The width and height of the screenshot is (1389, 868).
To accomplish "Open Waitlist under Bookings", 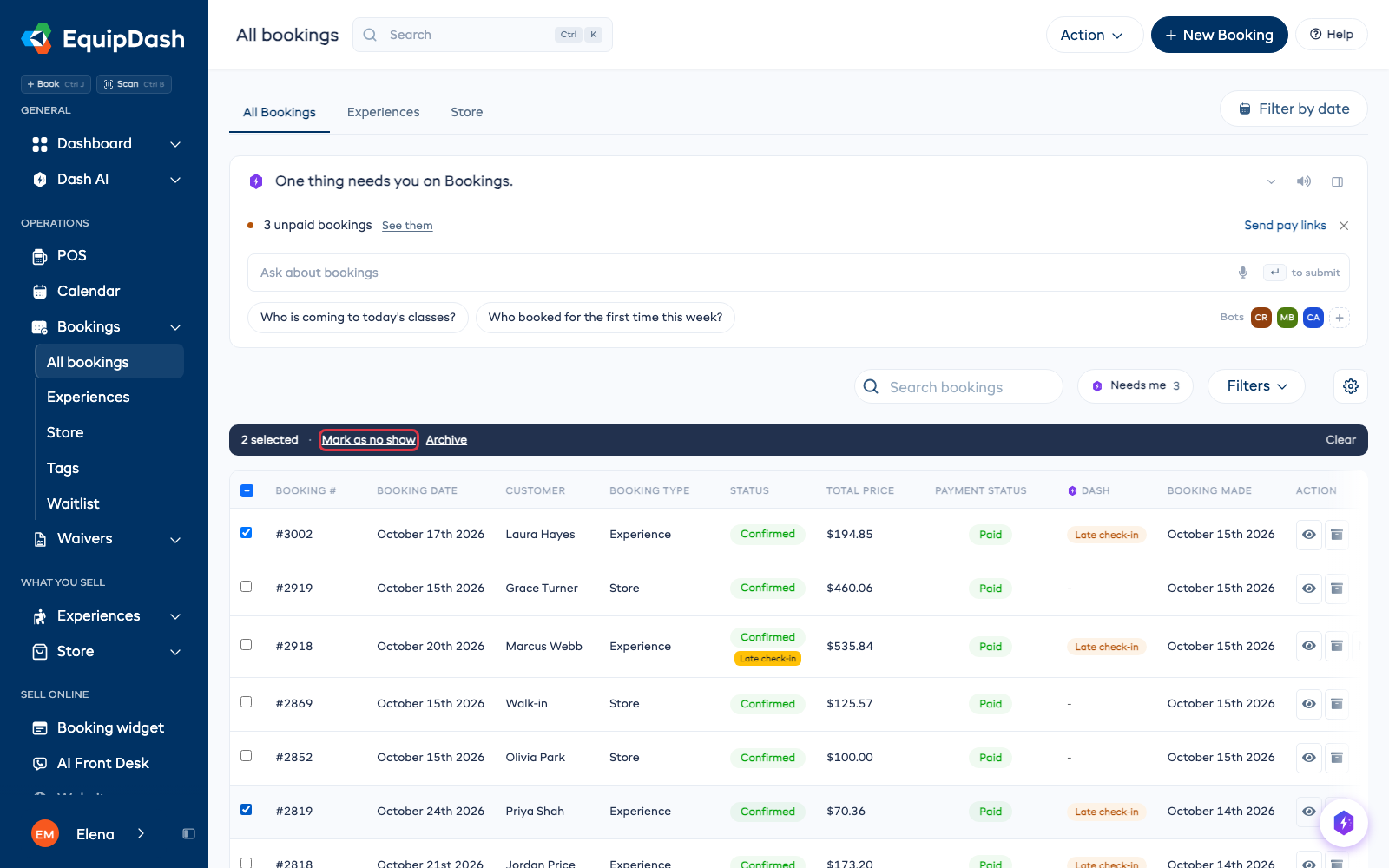I will [x=73, y=504].
